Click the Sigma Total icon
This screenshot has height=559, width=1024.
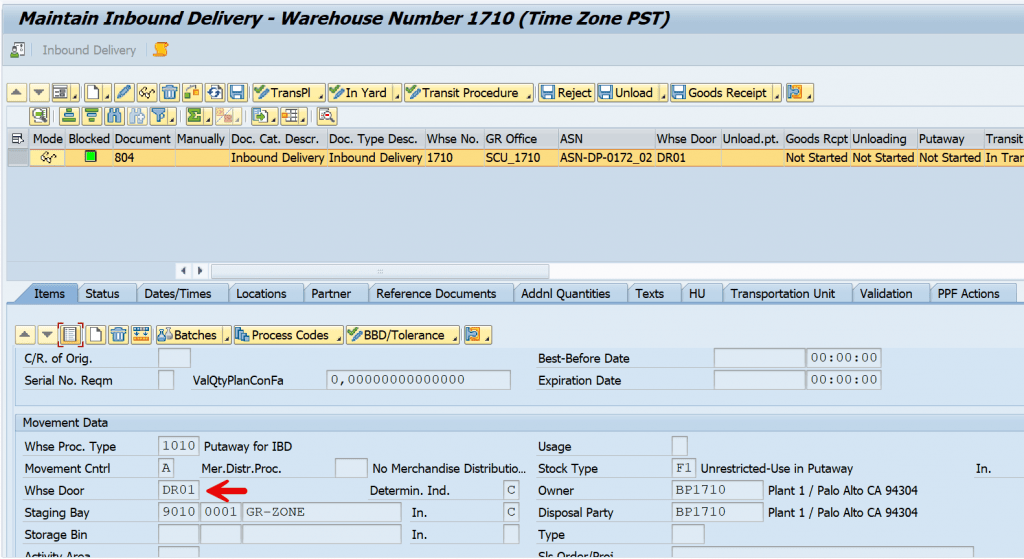194,116
